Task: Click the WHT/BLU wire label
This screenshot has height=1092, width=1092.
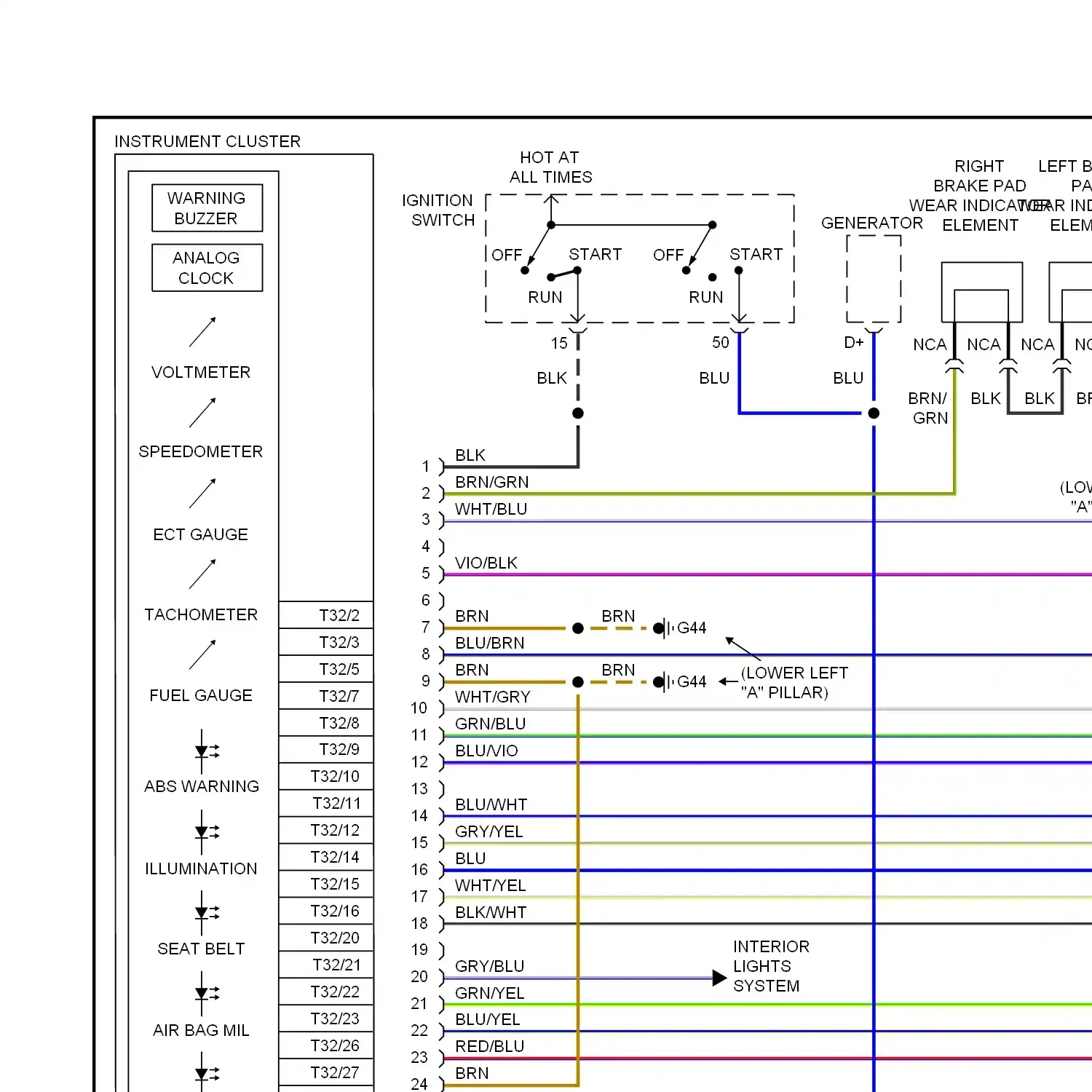Action: click(491, 509)
